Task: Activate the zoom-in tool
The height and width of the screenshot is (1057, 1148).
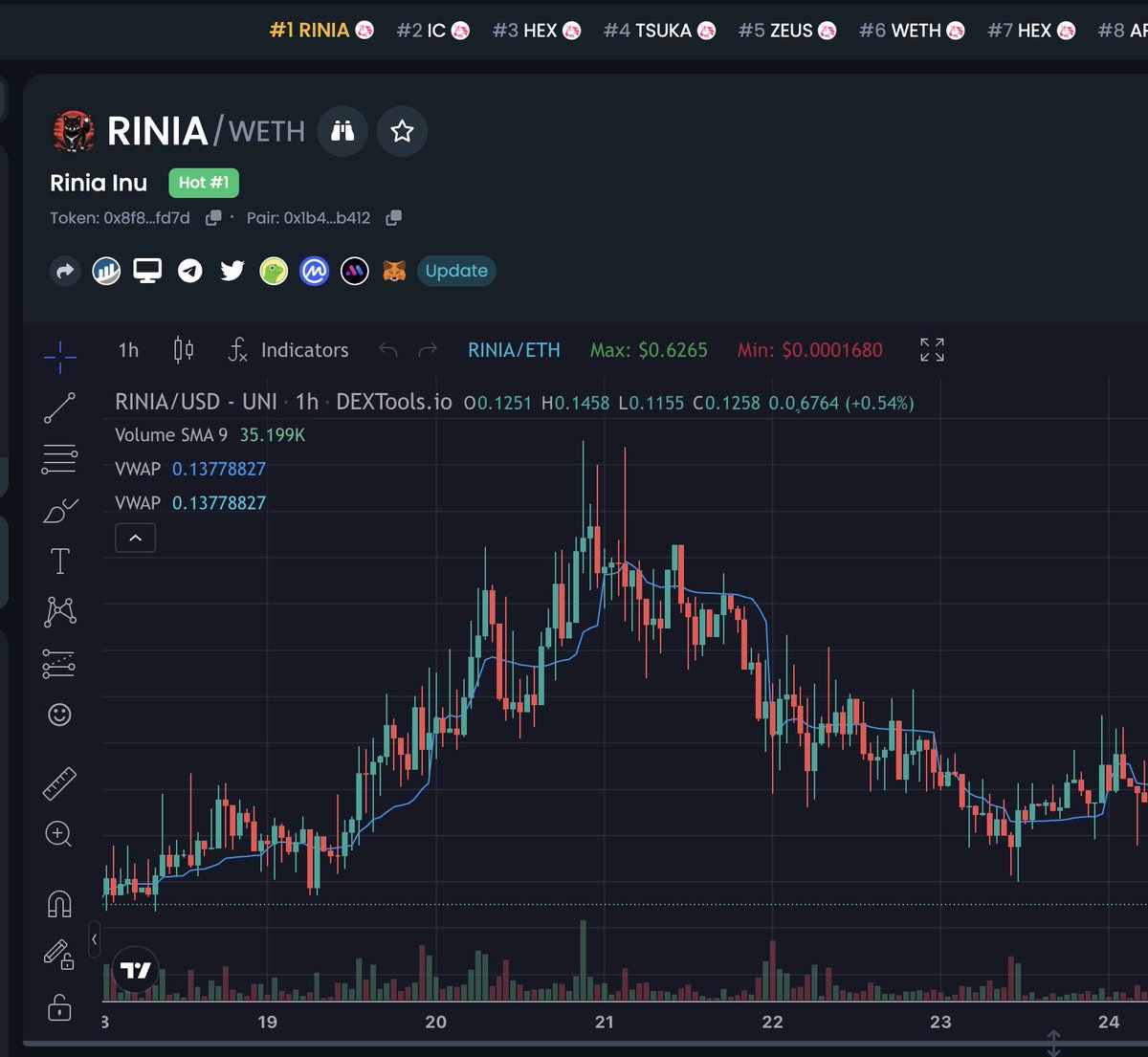Action: (59, 835)
